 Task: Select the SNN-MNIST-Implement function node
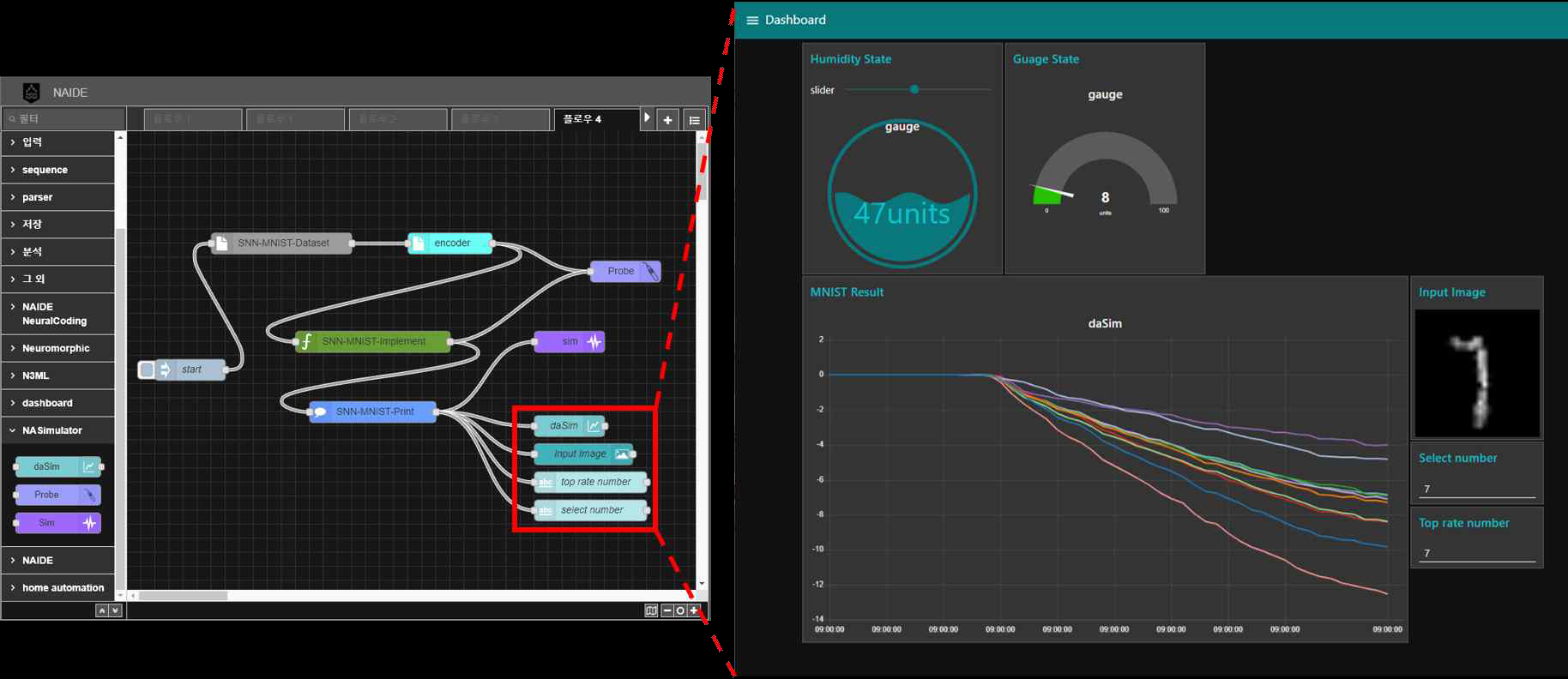click(373, 341)
